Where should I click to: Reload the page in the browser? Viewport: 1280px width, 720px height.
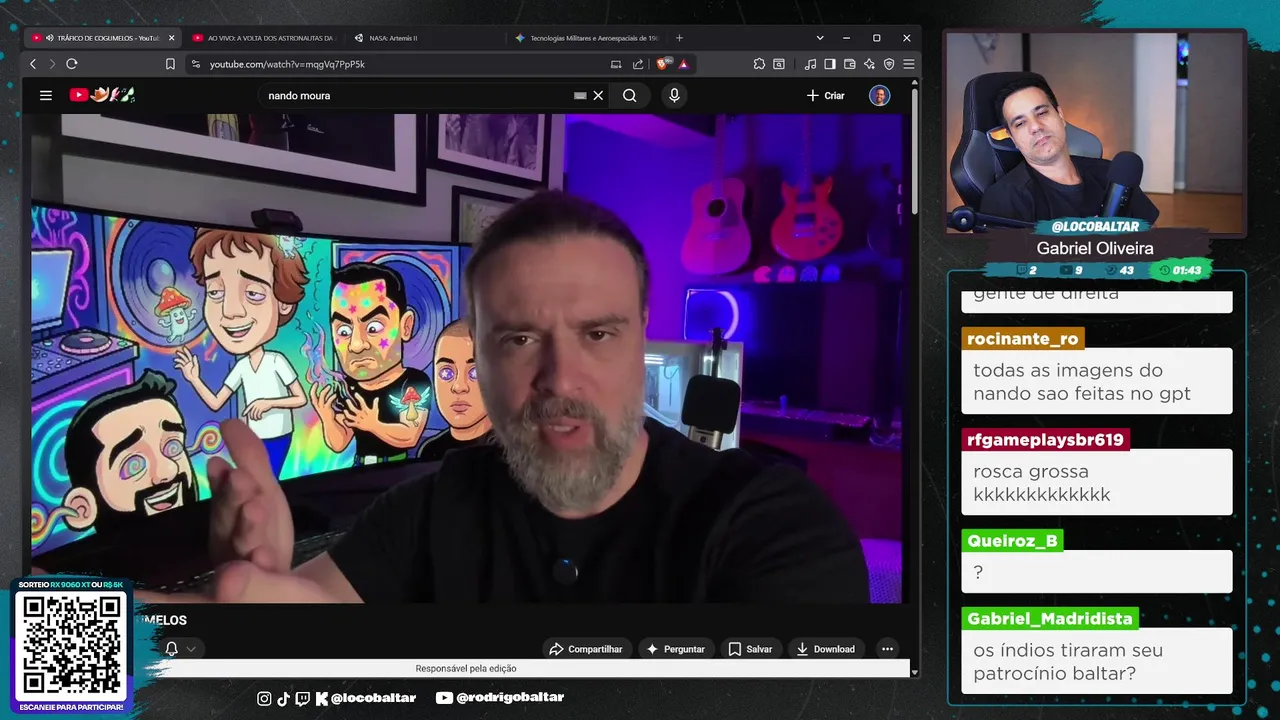(x=71, y=64)
